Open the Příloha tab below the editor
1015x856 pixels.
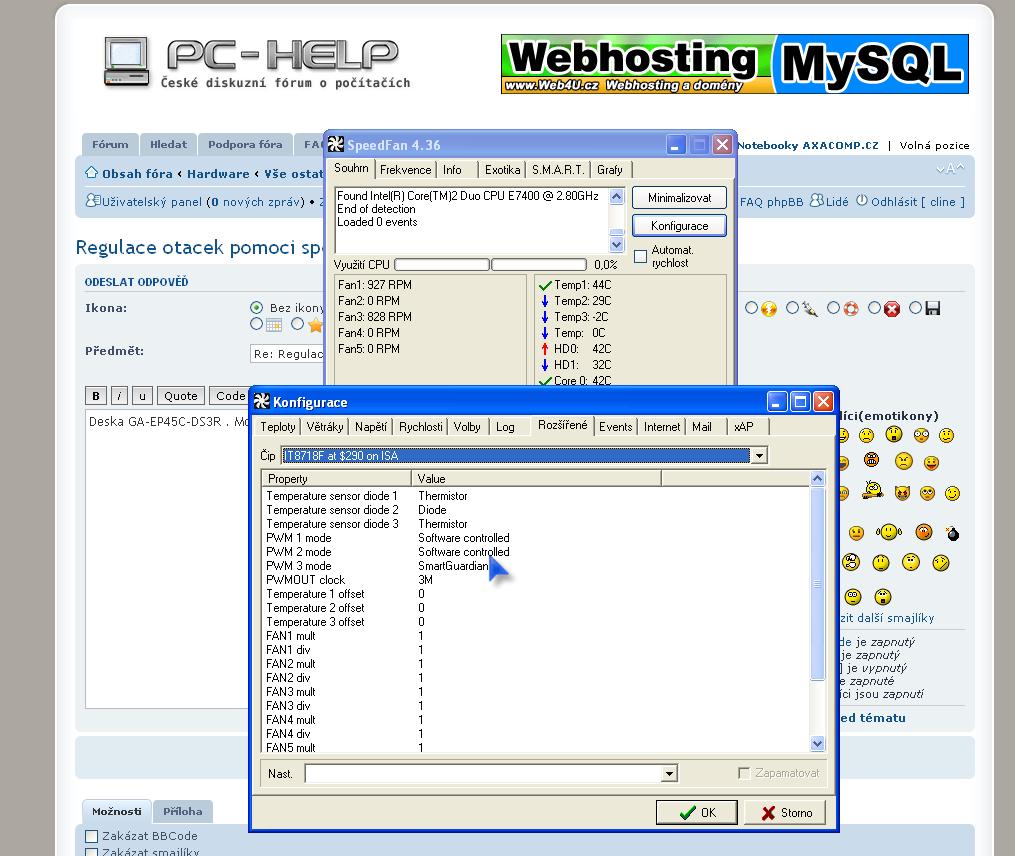coord(183,811)
